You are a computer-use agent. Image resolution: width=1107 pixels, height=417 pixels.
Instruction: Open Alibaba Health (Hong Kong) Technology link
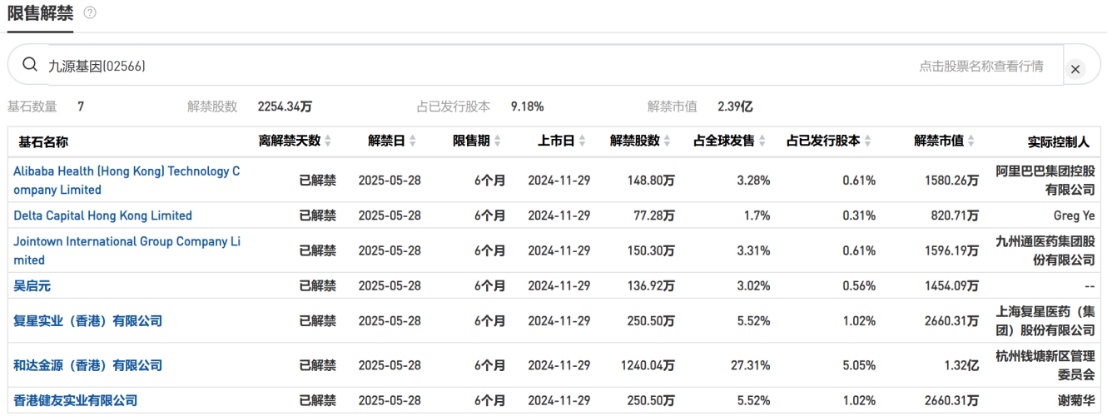click(x=127, y=180)
